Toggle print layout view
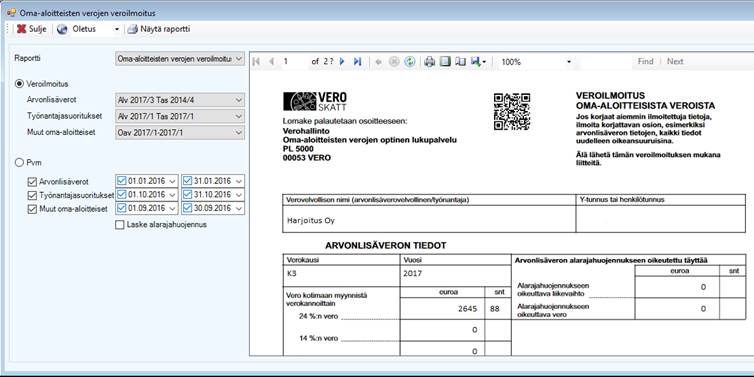The image size is (754, 377). pos(445,62)
